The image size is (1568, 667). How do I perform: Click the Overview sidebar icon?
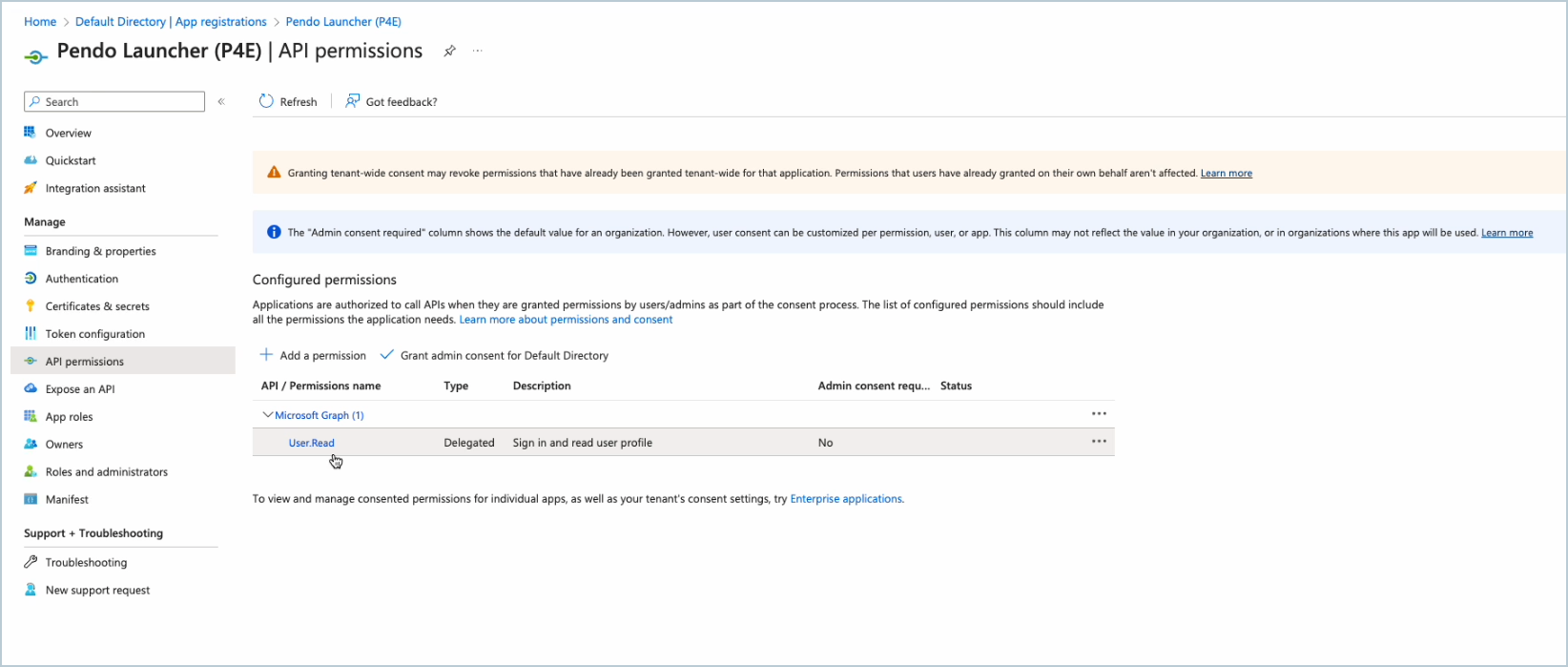pyautogui.click(x=30, y=133)
